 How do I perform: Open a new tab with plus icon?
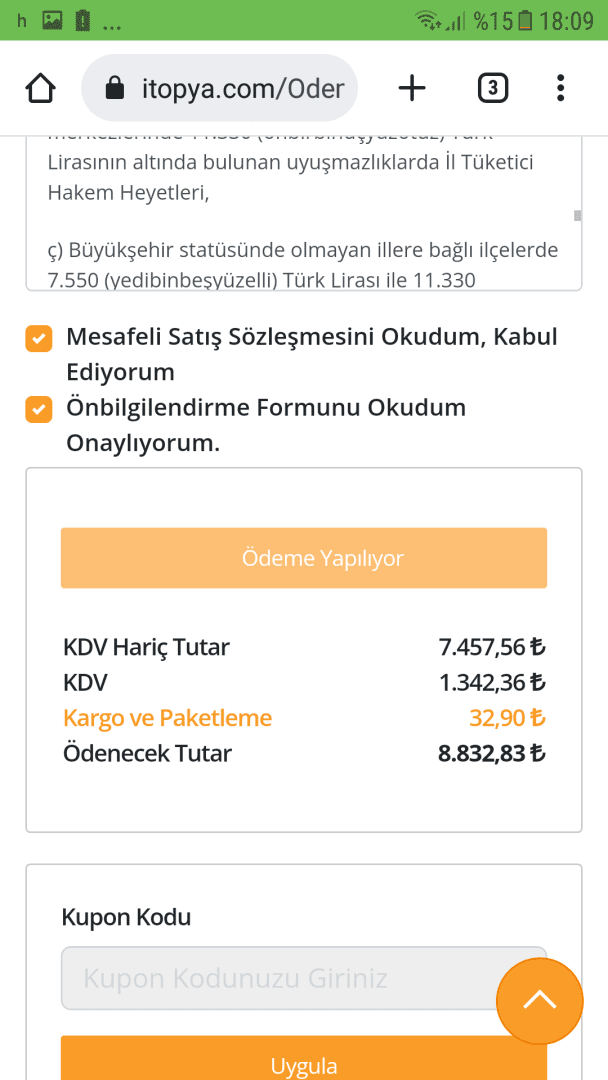click(412, 89)
